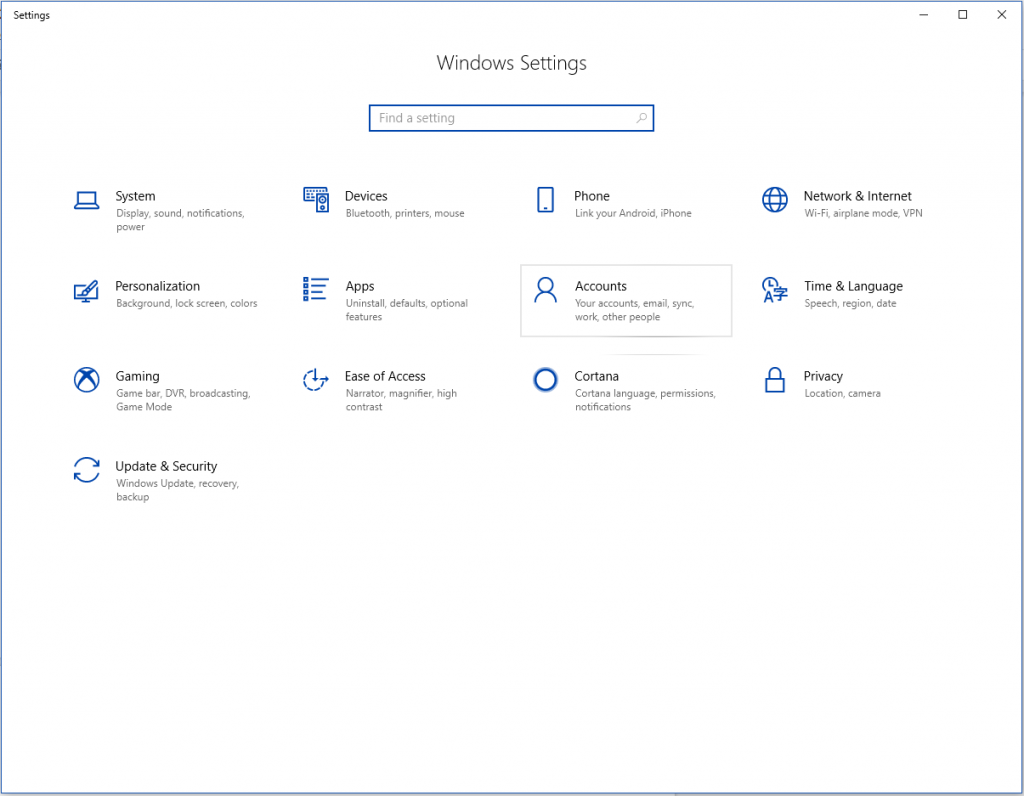Focus the Find a setting search box
The height and width of the screenshot is (796, 1024).
pos(511,118)
